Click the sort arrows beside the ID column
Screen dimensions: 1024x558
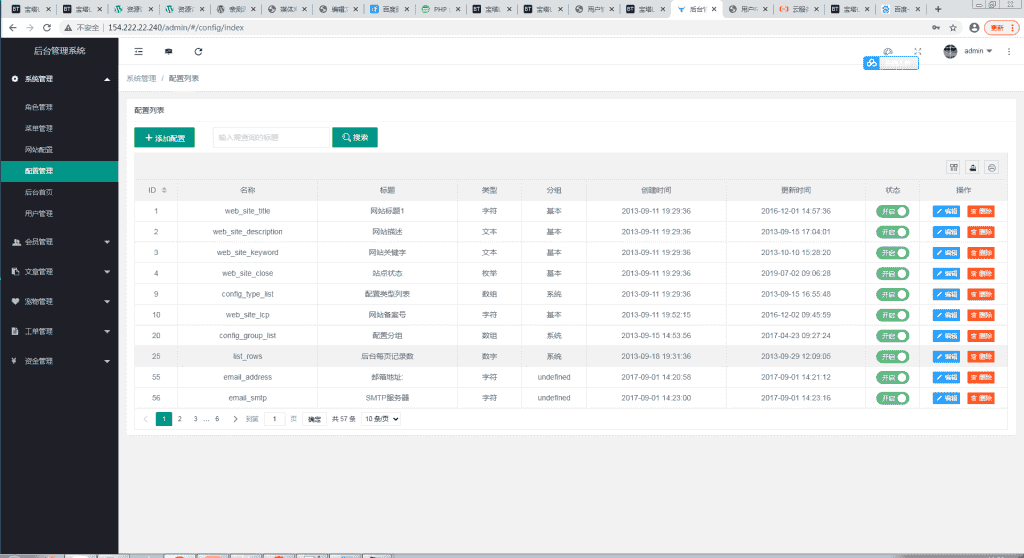tap(164, 190)
